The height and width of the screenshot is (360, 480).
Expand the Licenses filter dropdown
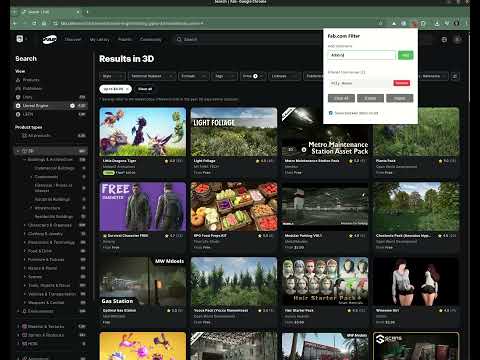tap(284, 76)
